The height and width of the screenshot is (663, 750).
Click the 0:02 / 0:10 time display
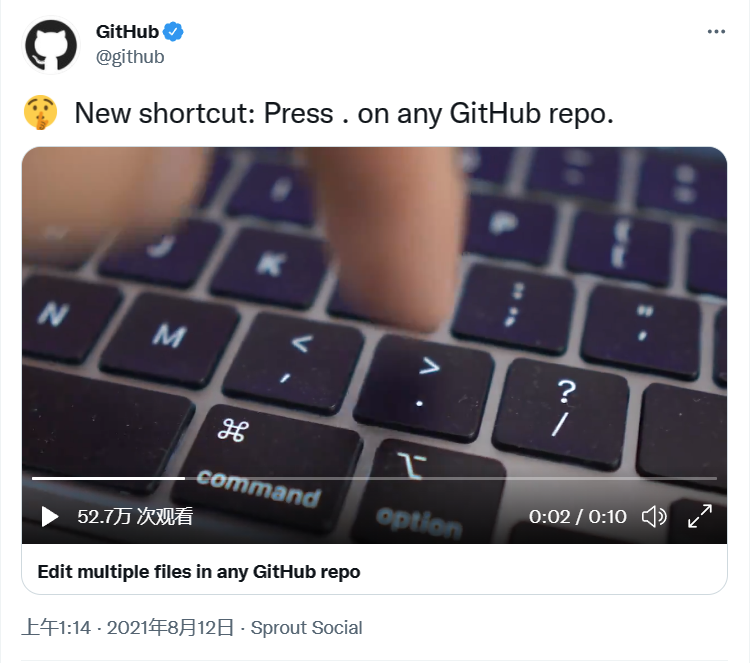point(577,517)
